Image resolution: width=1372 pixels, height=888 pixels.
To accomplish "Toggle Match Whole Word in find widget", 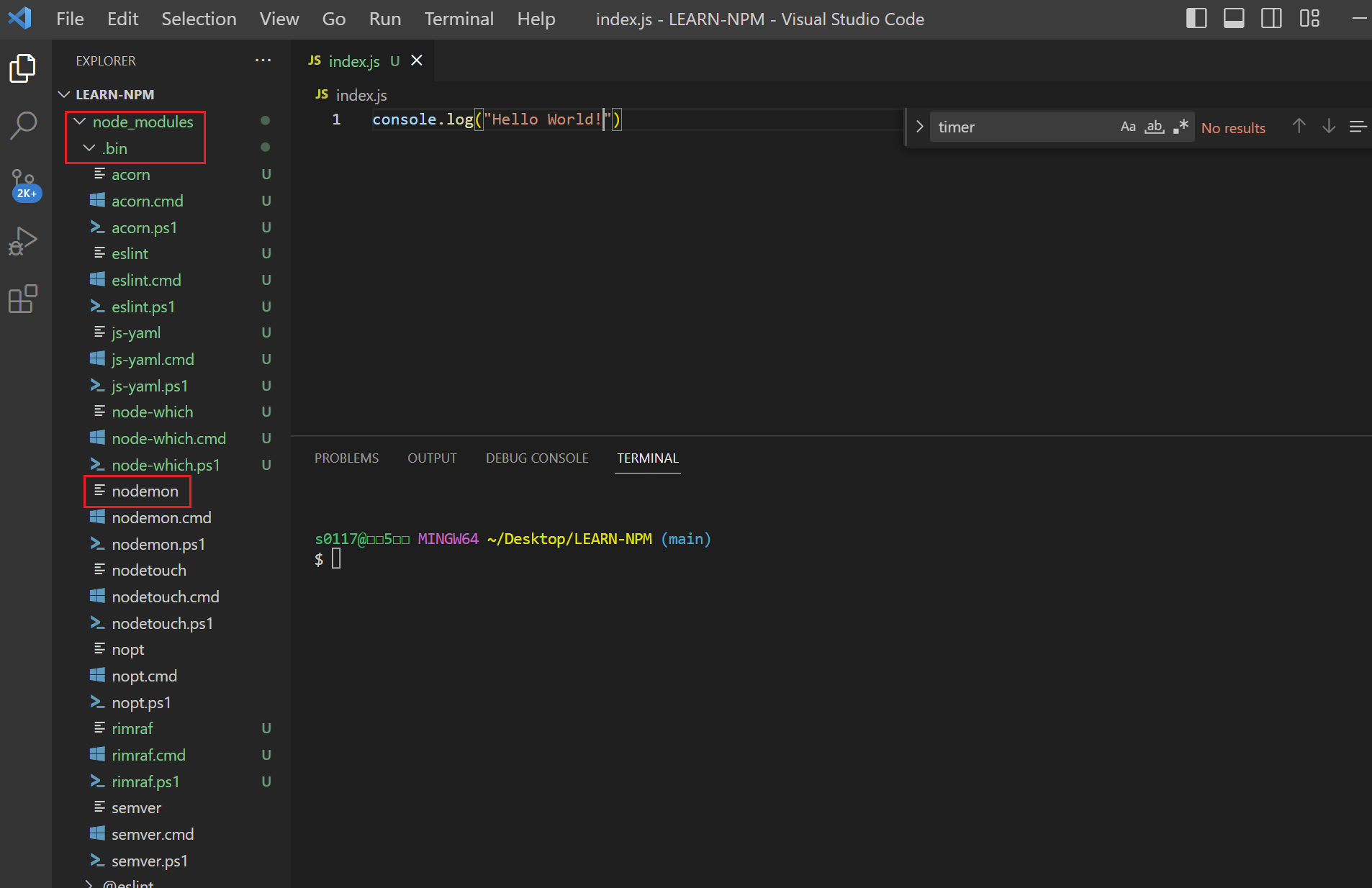I will click(1155, 127).
